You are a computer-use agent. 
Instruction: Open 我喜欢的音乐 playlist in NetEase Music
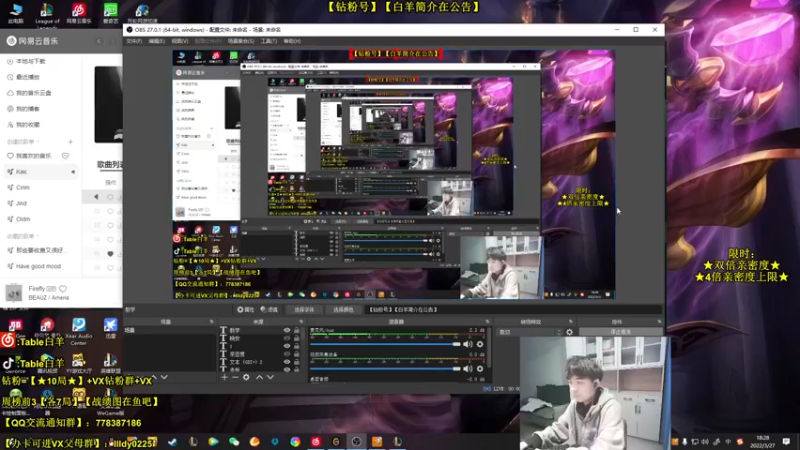(x=34, y=156)
